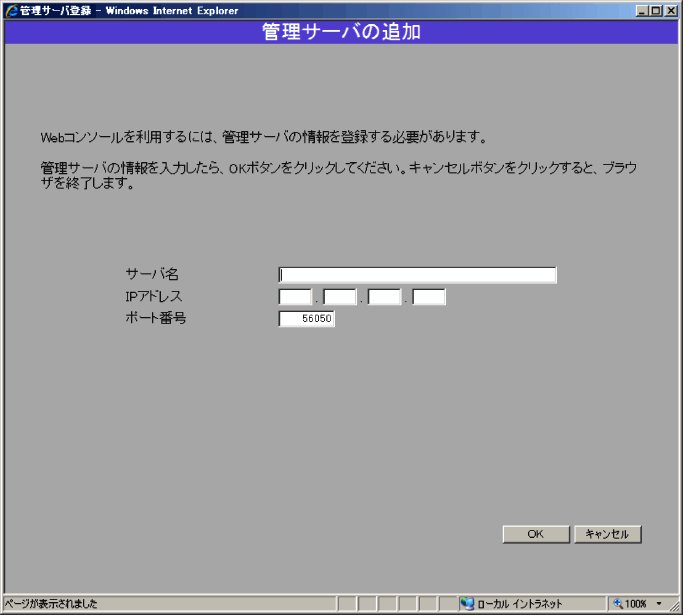Click the Internet Explorer icon in title bar
Viewport: 683px width, 615px height.
pyautogui.click(x=11, y=11)
